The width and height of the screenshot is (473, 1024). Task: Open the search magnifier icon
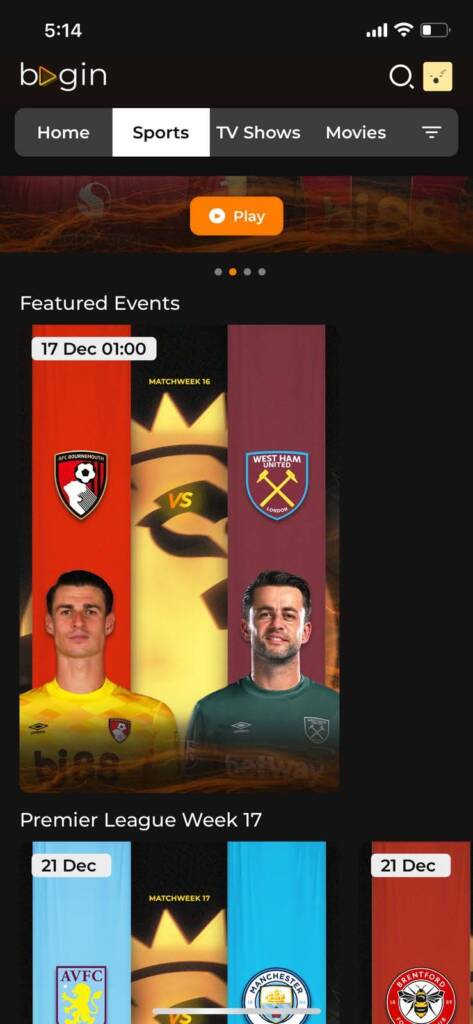pyautogui.click(x=401, y=77)
